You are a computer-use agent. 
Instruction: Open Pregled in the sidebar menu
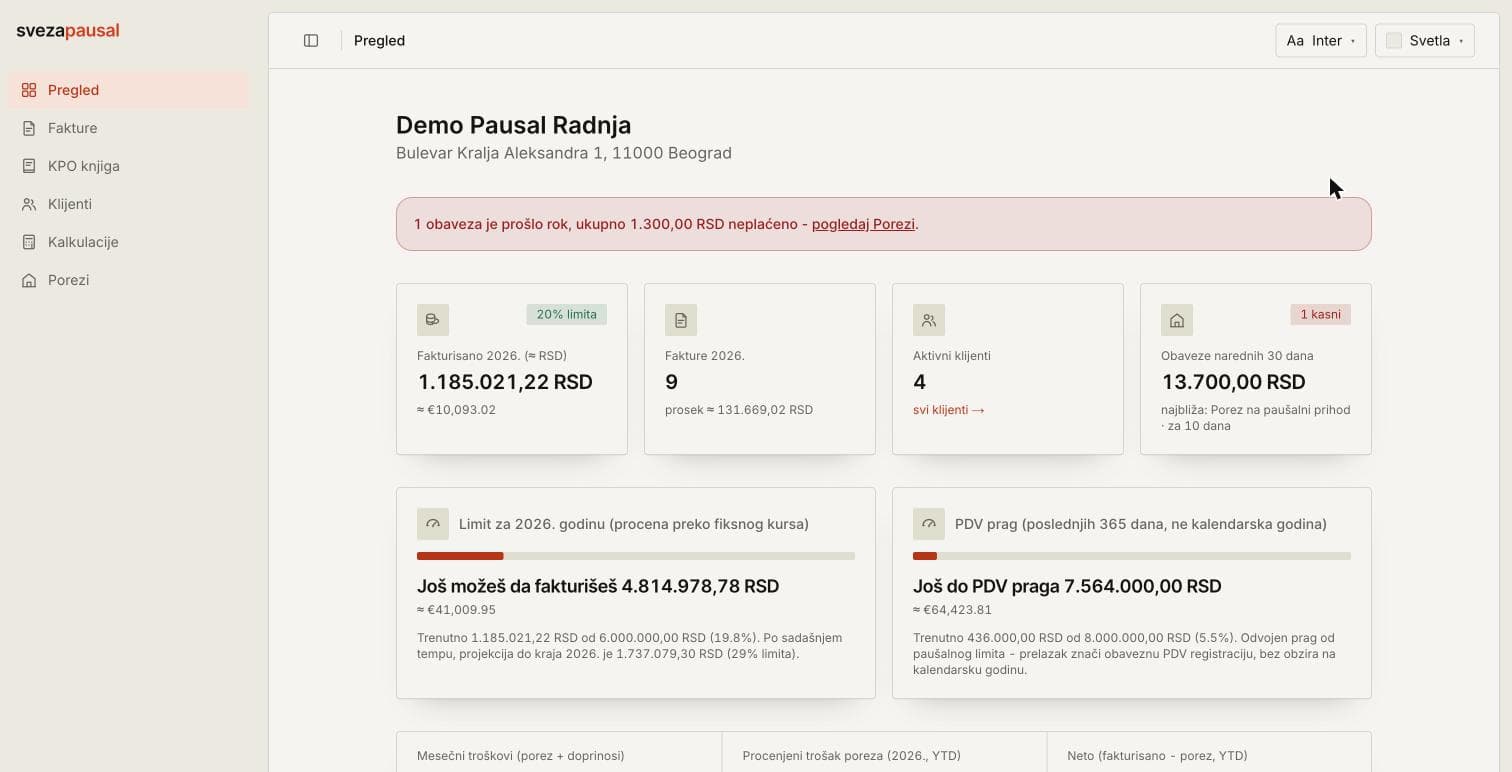pyautogui.click(x=128, y=90)
